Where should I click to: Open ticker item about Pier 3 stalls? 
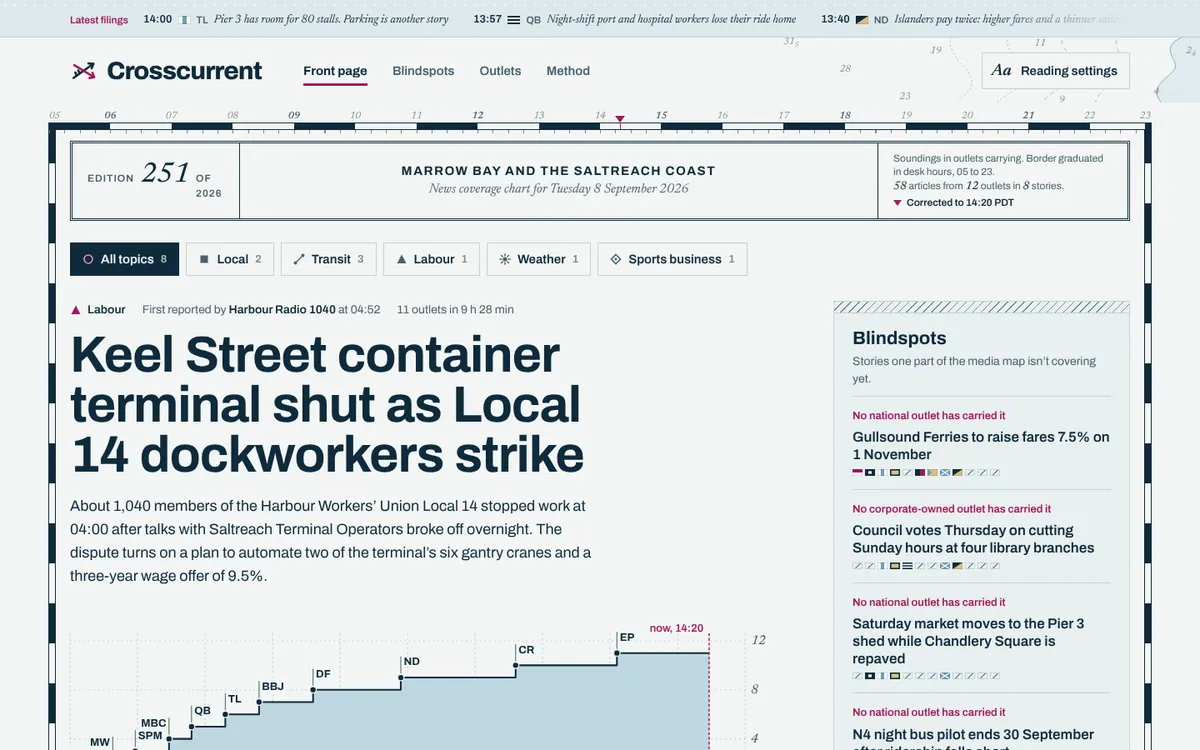[331, 19]
